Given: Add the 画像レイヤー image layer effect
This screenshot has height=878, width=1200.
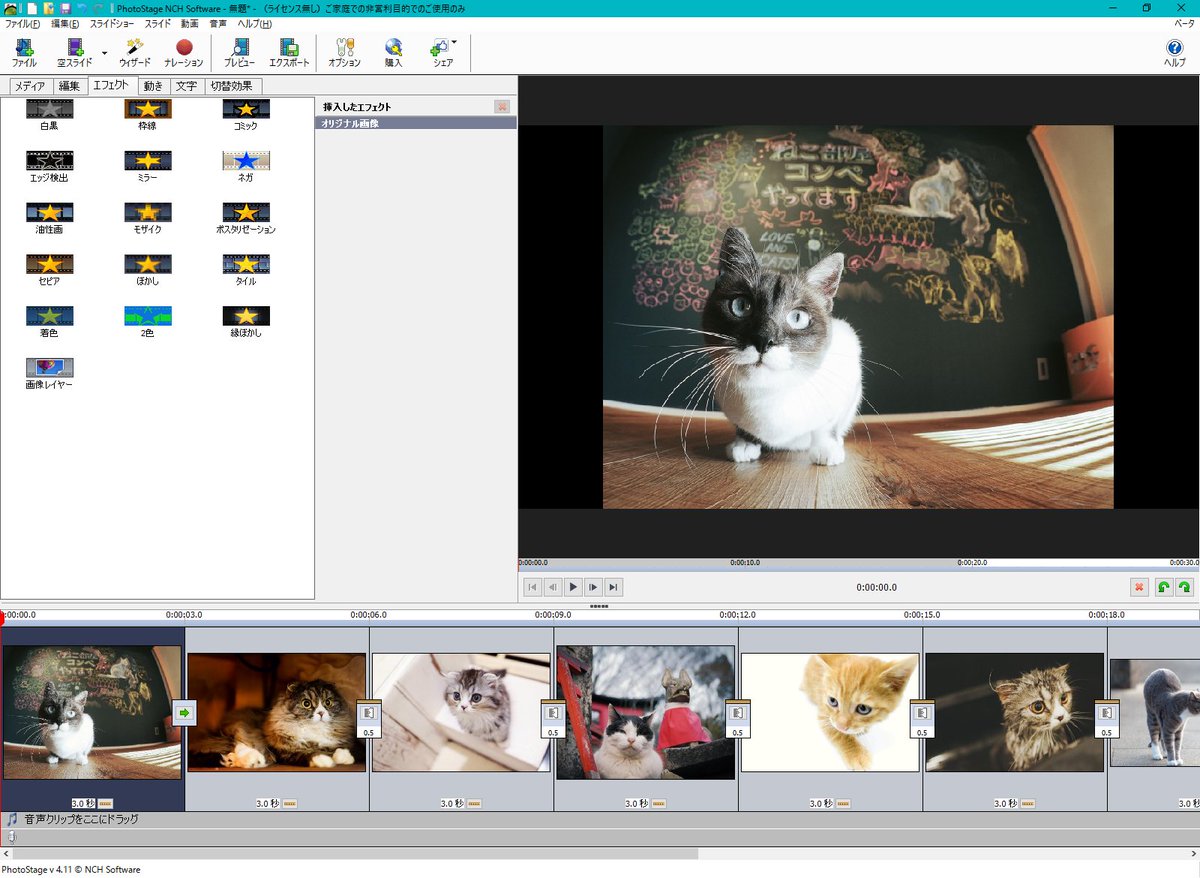Looking at the screenshot, I should coord(49,374).
